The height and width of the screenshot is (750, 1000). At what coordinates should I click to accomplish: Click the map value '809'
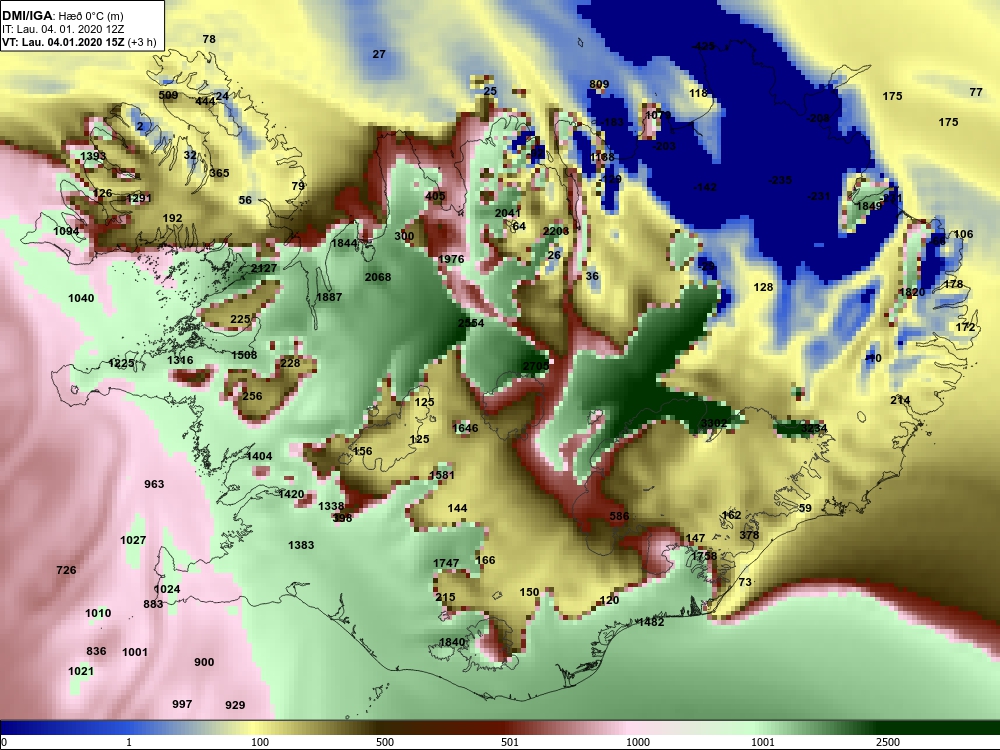[599, 84]
